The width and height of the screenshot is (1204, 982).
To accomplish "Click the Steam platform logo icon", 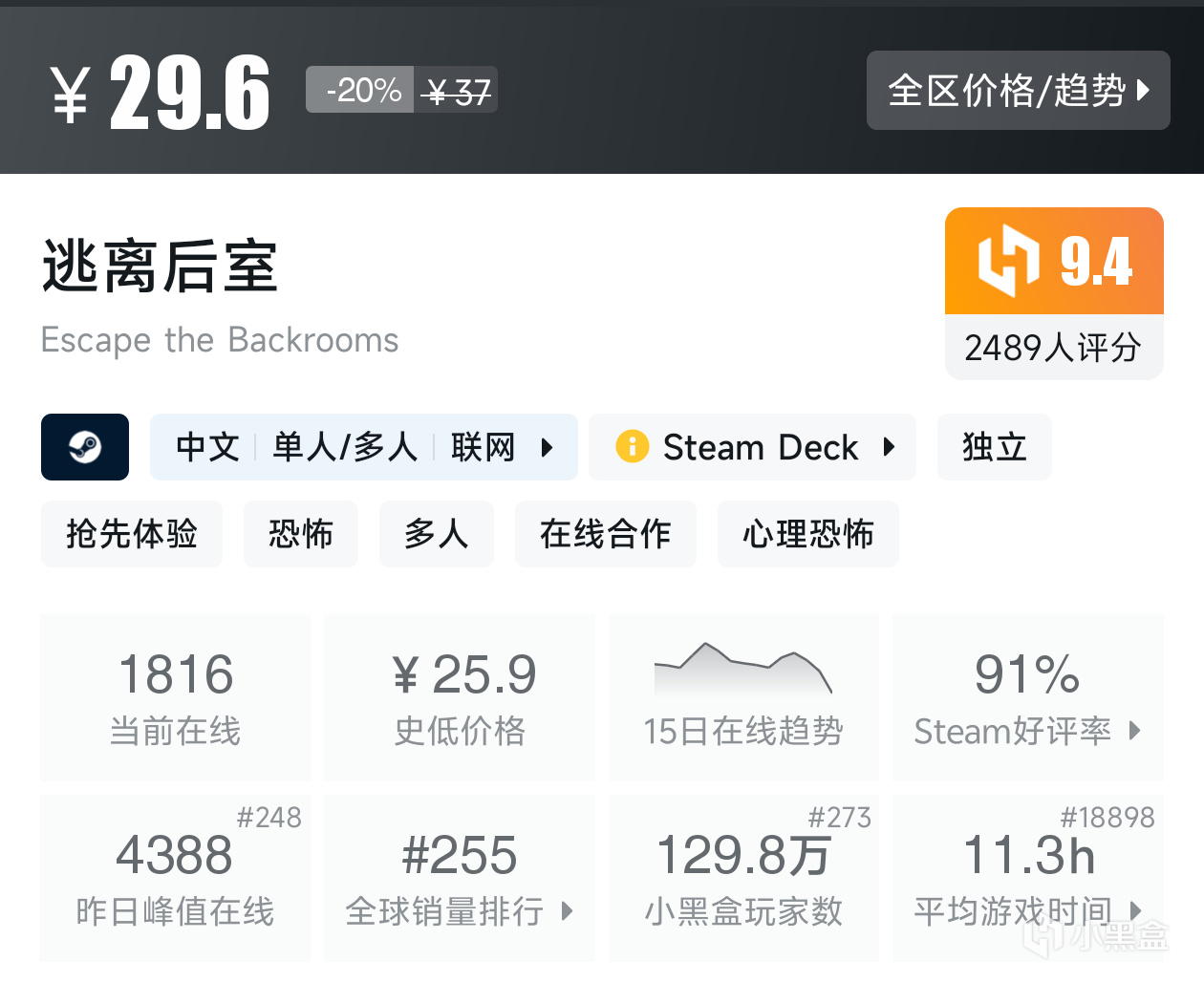I will [x=85, y=447].
